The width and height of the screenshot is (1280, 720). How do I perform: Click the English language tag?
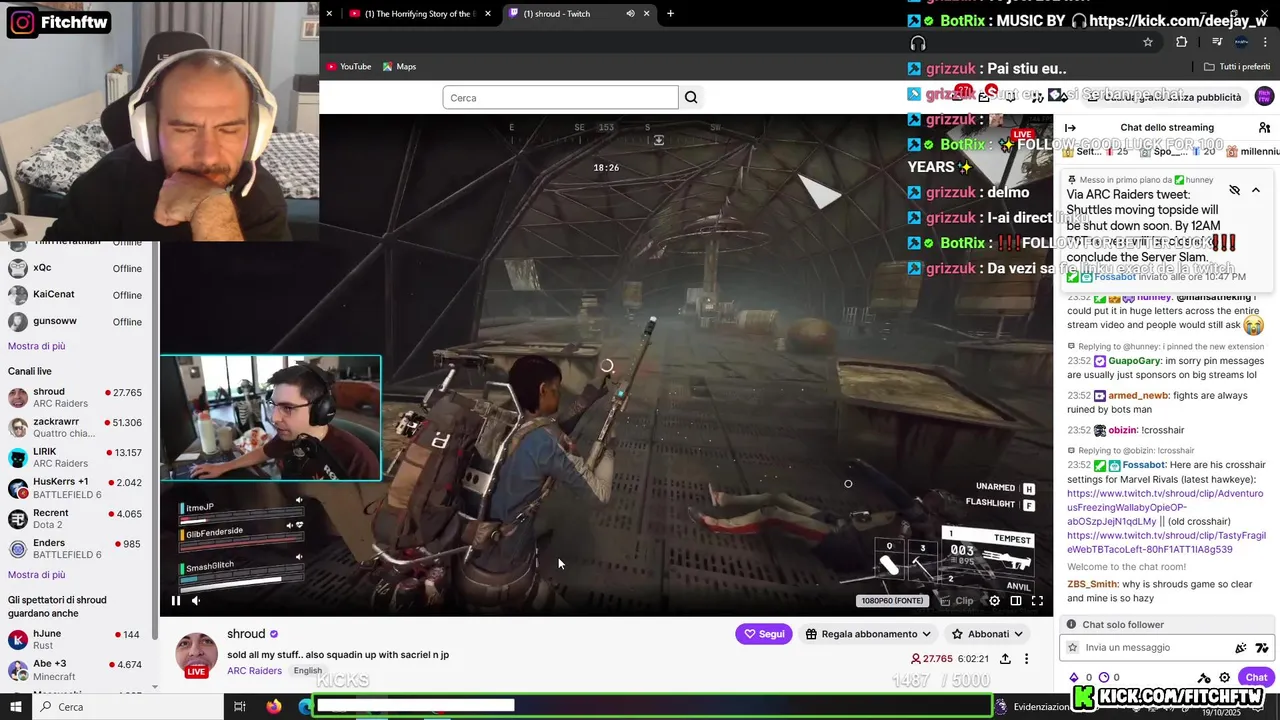point(308,671)
